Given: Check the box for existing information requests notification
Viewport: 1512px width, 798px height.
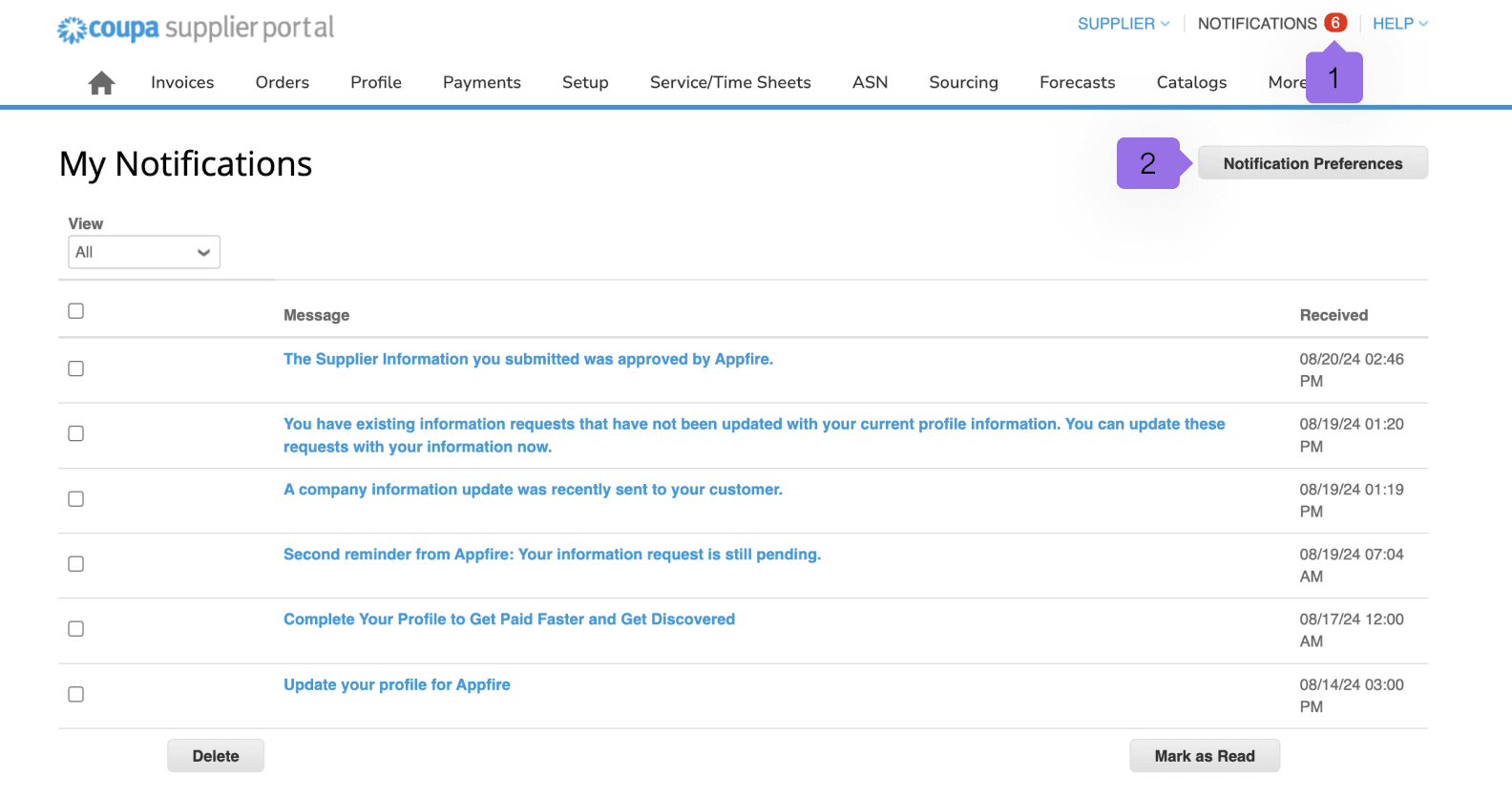Looking at the screenshot, I should coord(76,433).
